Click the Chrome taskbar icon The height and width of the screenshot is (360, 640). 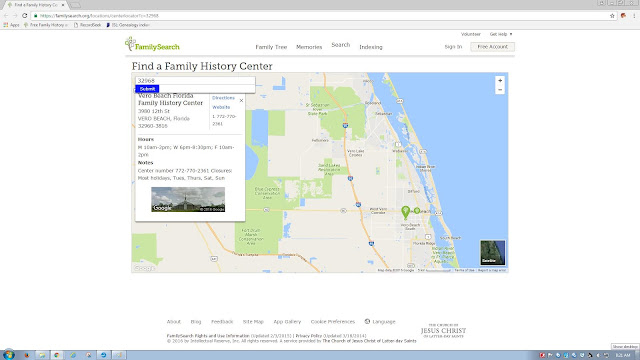pyautogui.click(x=56, y=355)
